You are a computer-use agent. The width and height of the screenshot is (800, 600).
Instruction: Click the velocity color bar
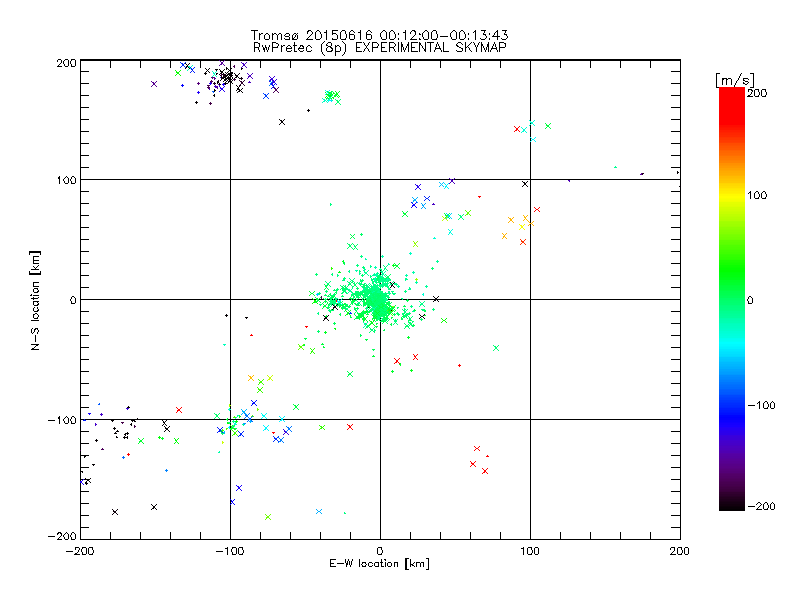732,299
